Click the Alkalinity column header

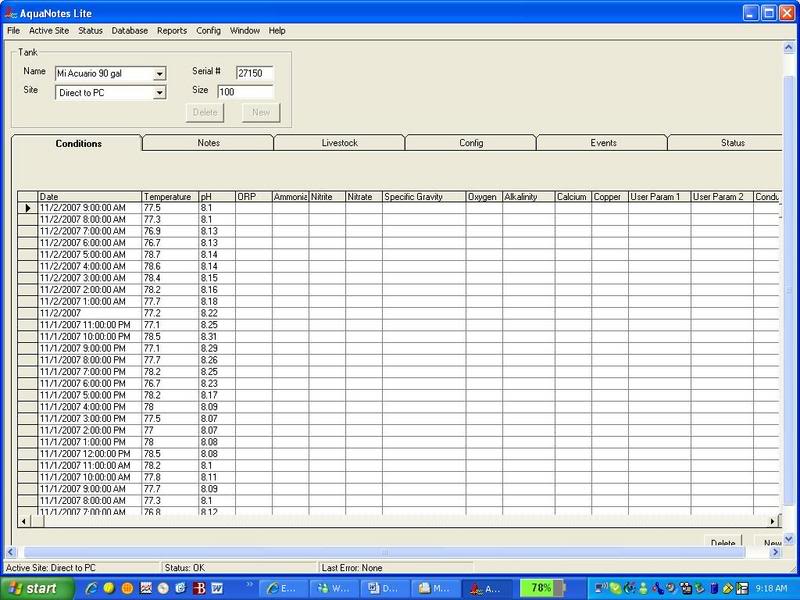pyautogui.click(x=528, y=197)
